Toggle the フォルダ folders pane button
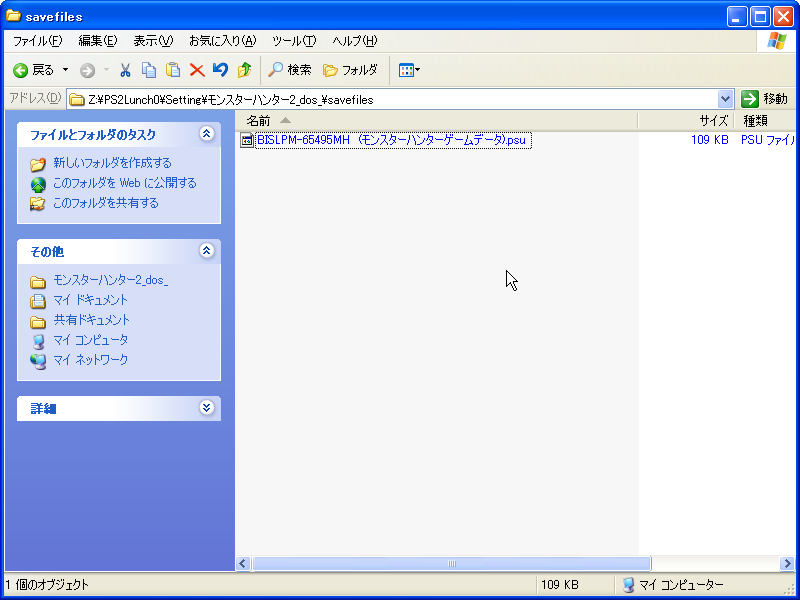This screenshot has height=600, width=800. pyautogui.click(x=350, y=70)
